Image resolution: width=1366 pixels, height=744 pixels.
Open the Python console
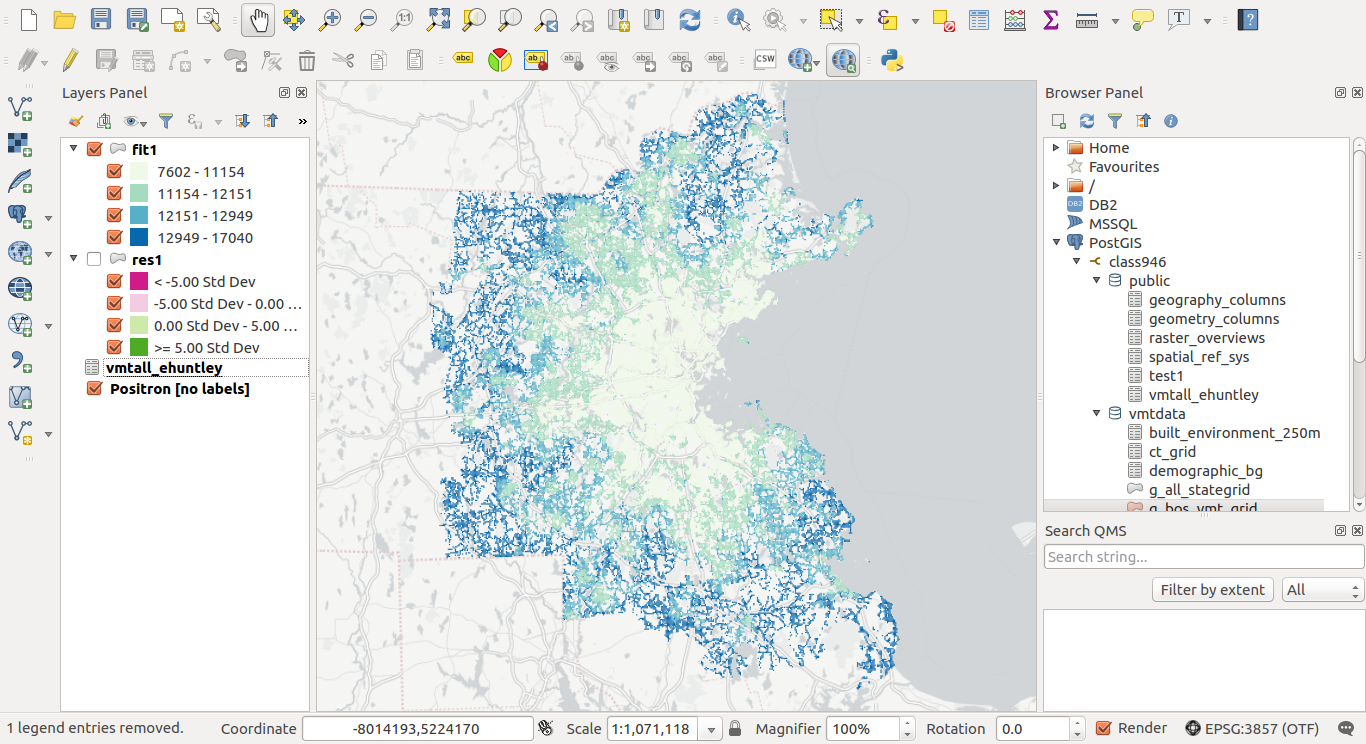[892, 61]
